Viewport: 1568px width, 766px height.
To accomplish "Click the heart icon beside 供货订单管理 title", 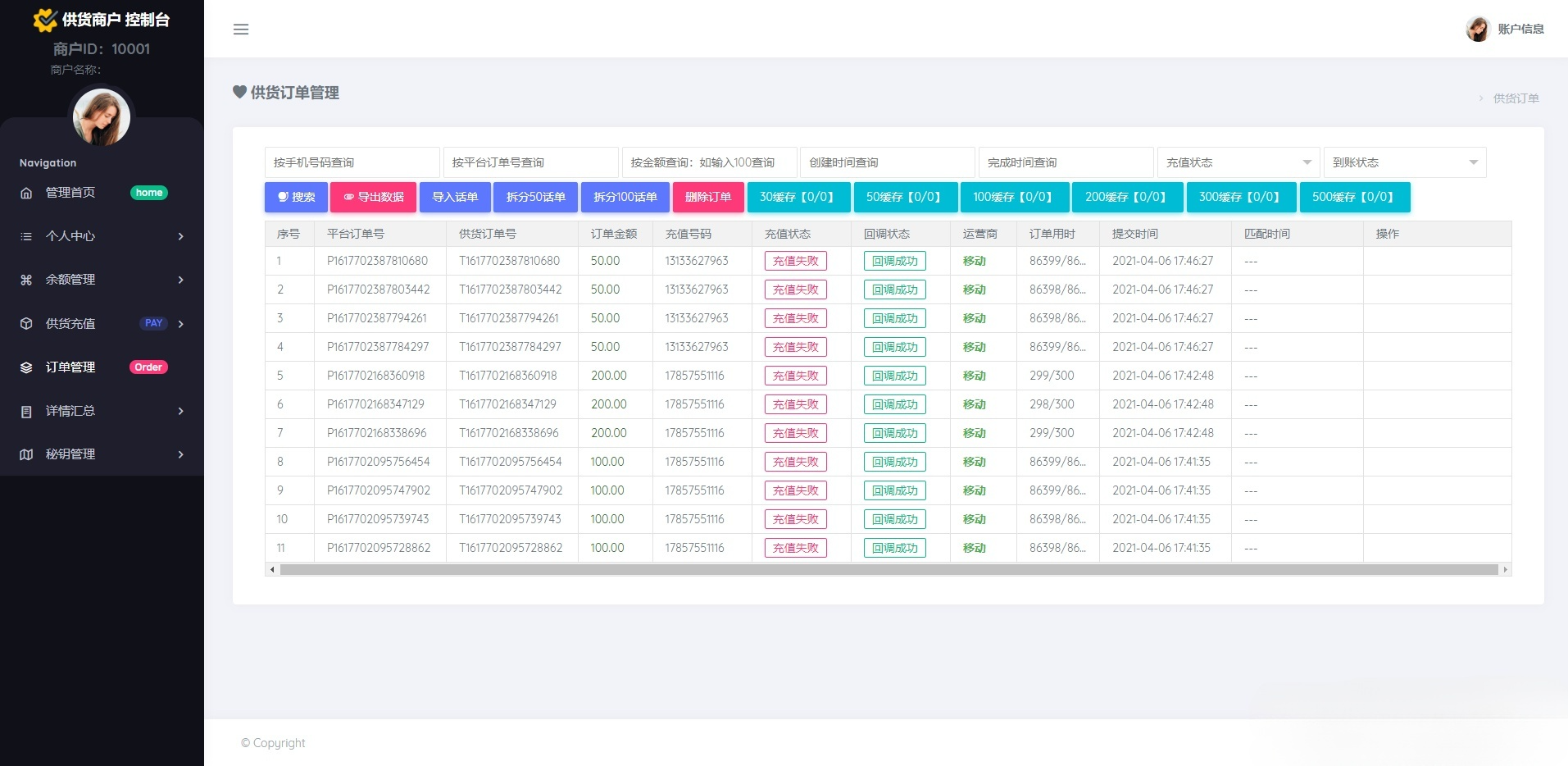I will (239, 92).
